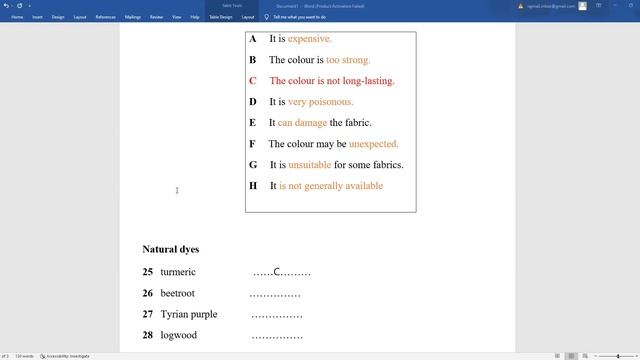Click the answer 'C' on the turmeric line

[x=277, y=272]
